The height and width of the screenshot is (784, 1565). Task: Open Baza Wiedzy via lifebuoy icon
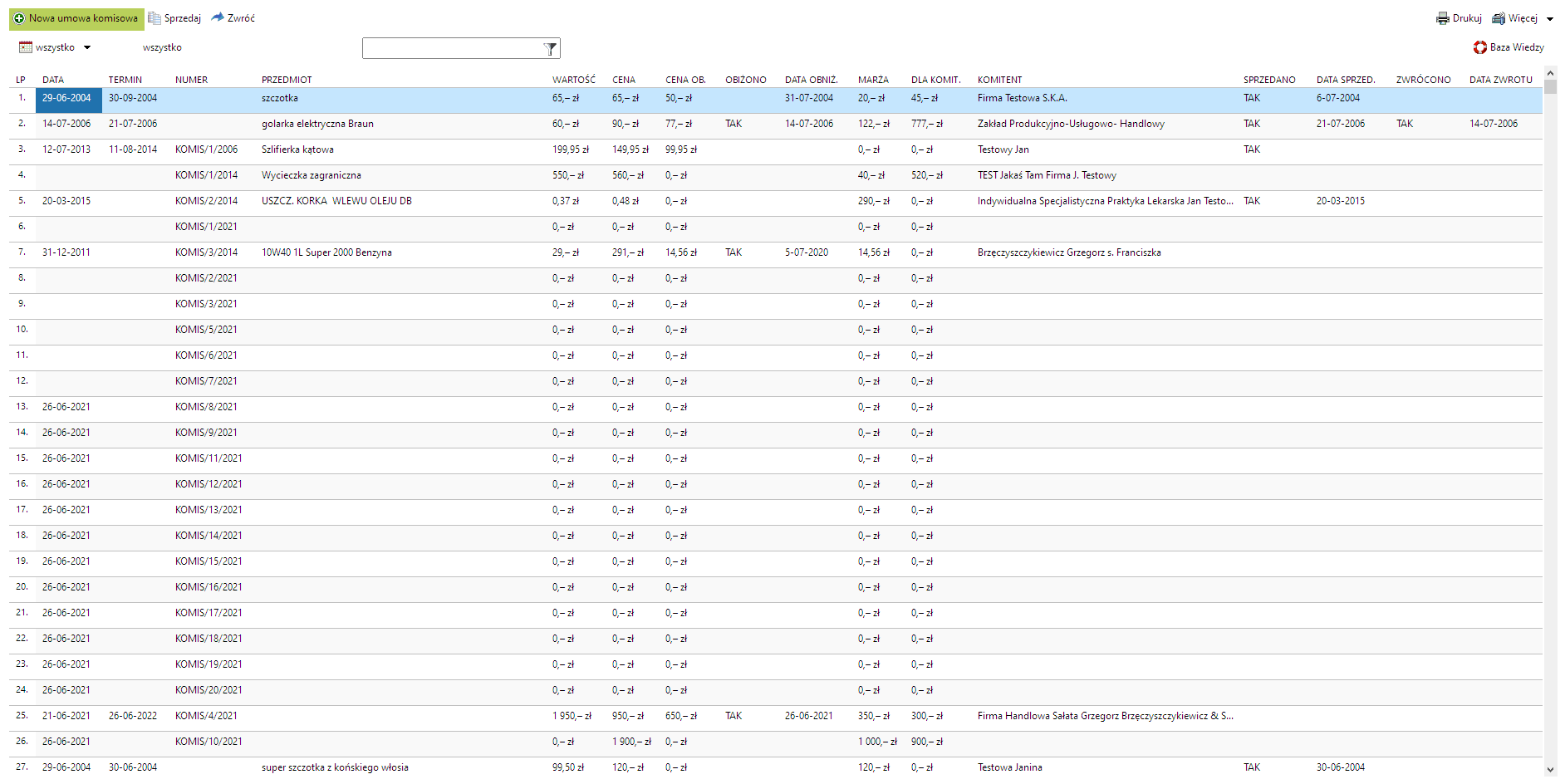coord(1480,47)
